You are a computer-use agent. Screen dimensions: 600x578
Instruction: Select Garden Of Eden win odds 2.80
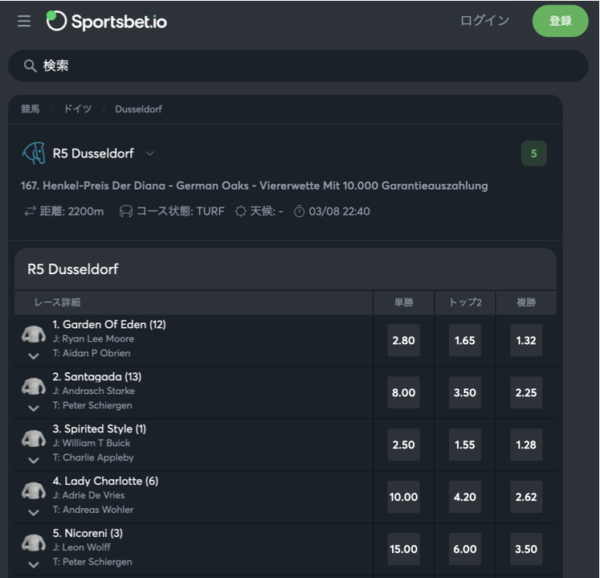click(x=403, y=341)
